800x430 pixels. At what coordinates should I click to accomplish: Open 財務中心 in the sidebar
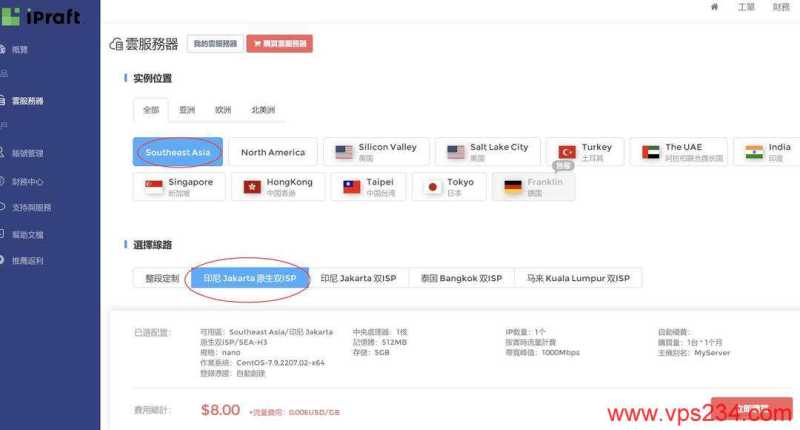pos(28,182)
